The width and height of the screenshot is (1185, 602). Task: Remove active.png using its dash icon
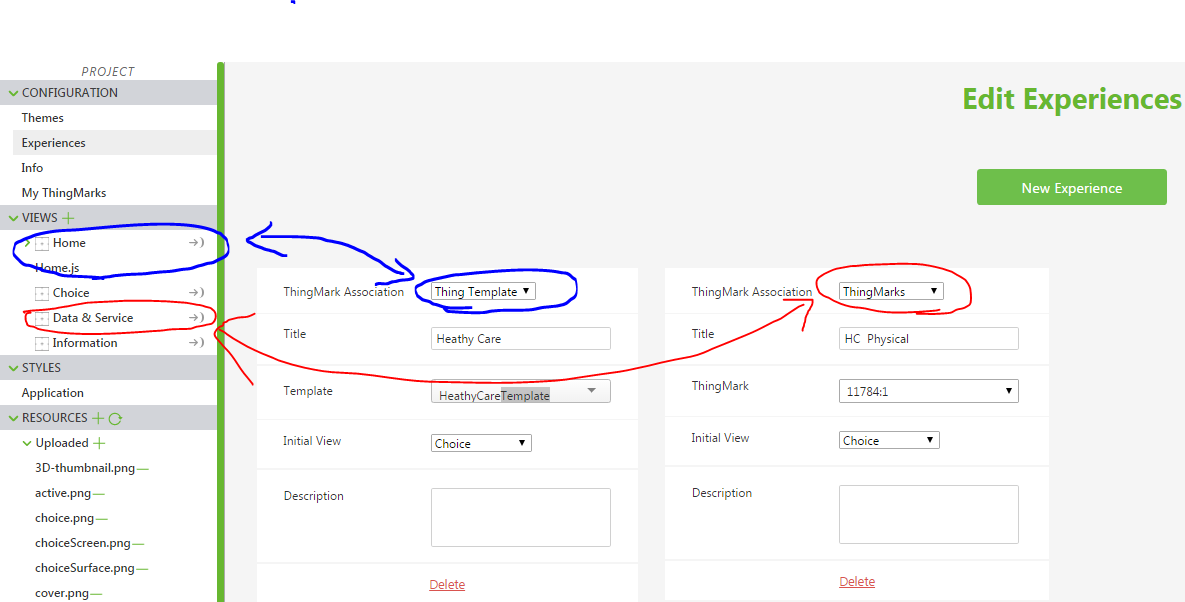click(99, 493)
